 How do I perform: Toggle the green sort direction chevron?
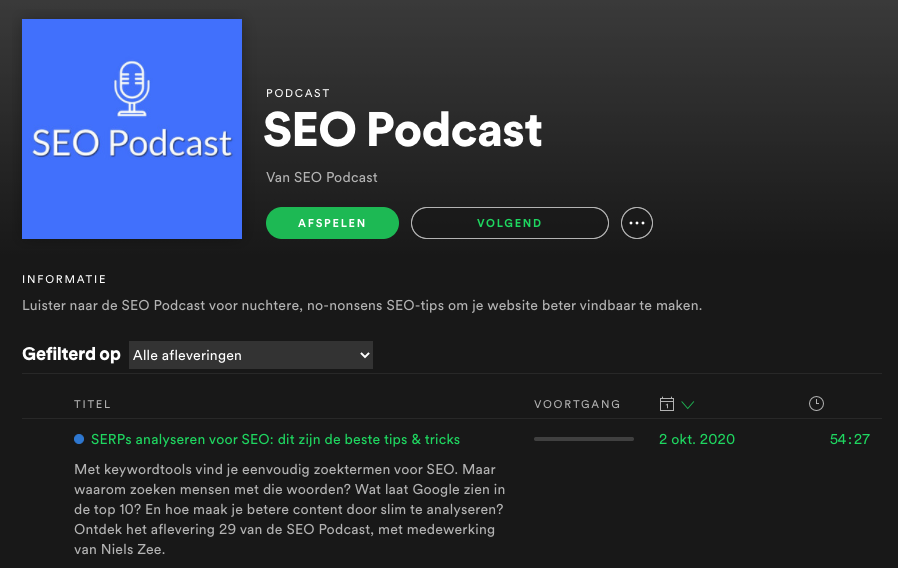tap(688, 405)
